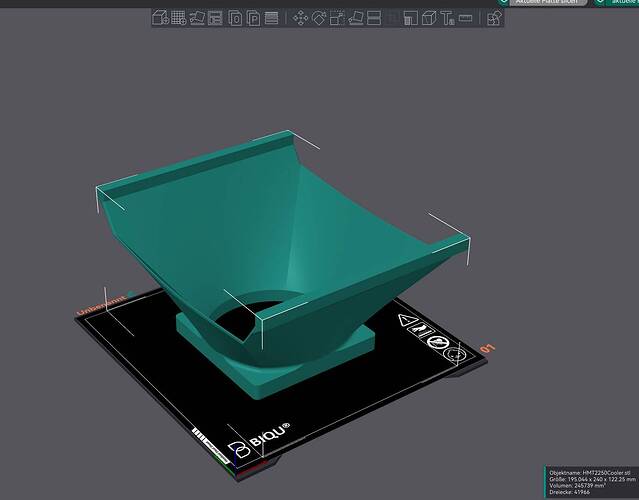Click the Aktuelle Platte slicen button
The image size is (639, 500).
(x=547, y=2)
